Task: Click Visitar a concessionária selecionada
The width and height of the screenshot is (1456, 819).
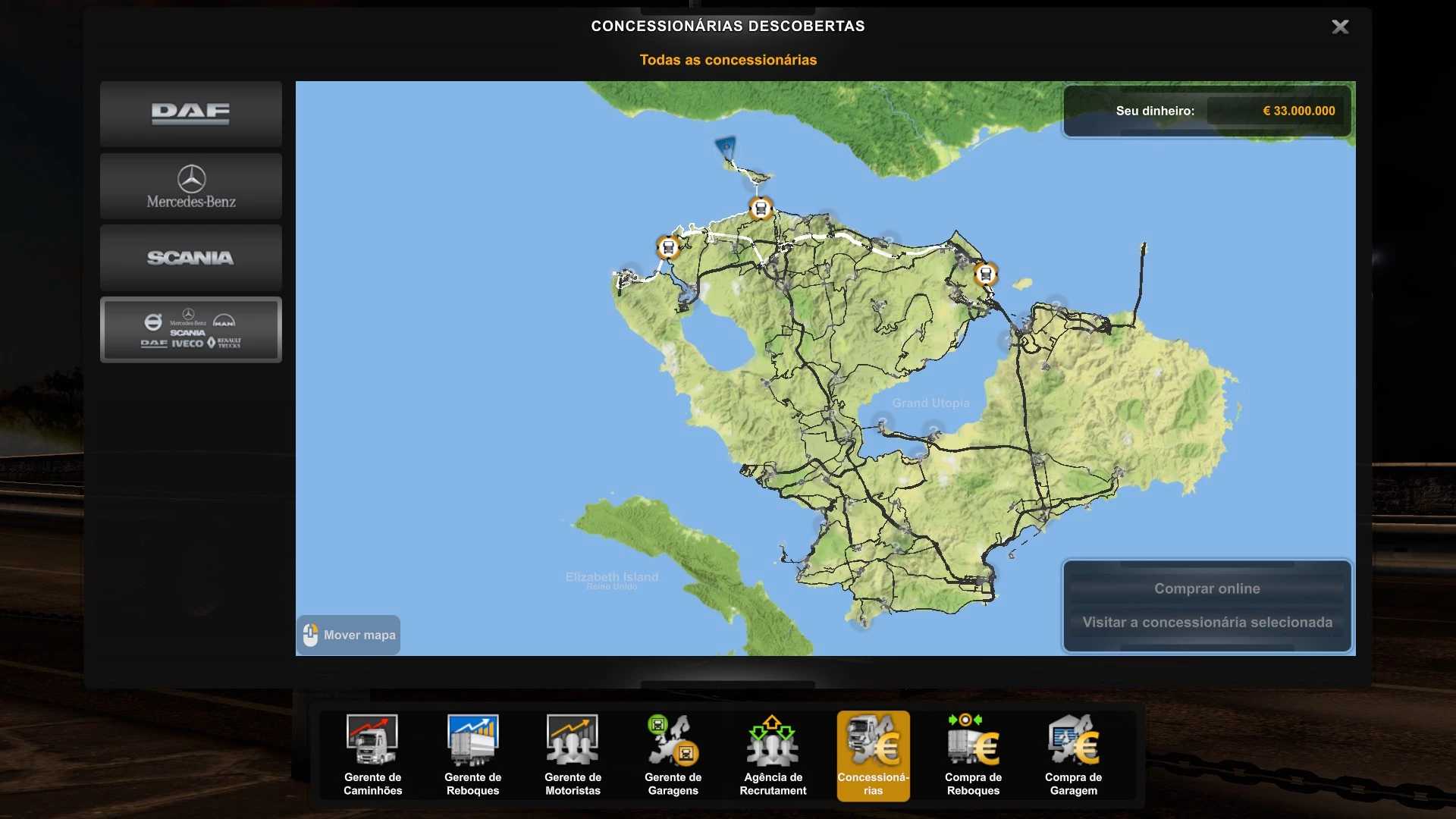Action: tap(1207, 623)
